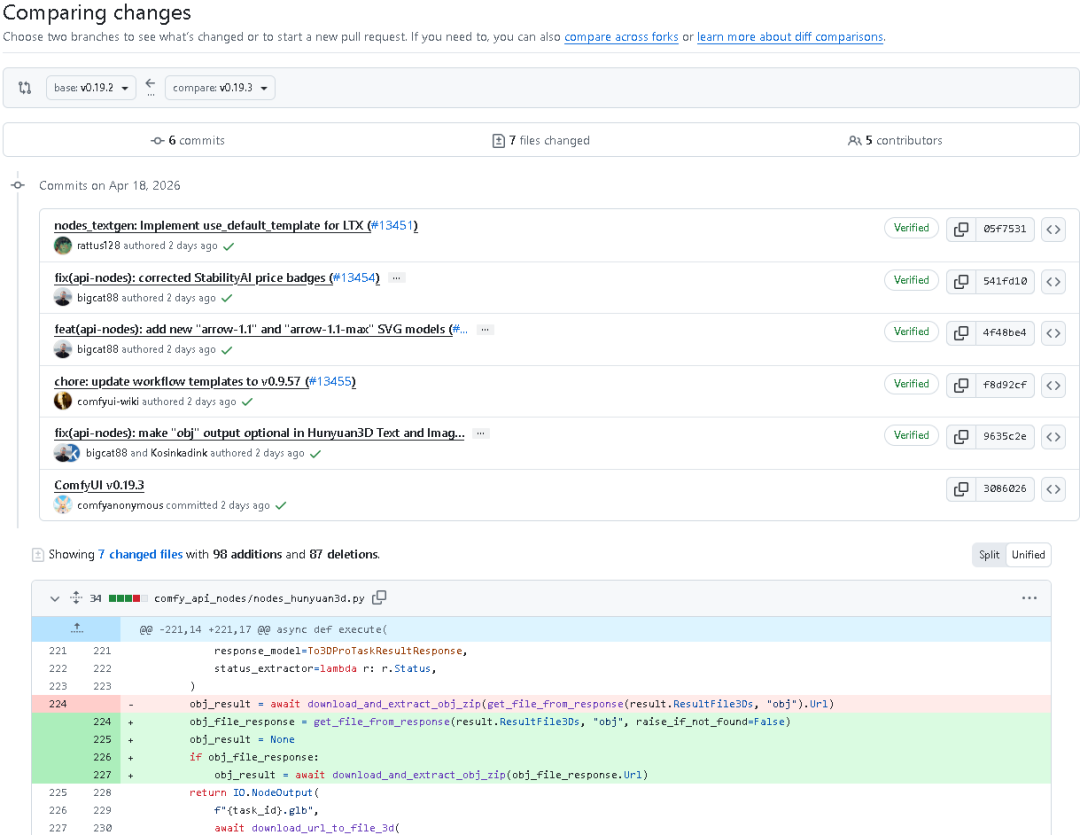Switch to the 6 commits tab

click(x=187, y=141)
